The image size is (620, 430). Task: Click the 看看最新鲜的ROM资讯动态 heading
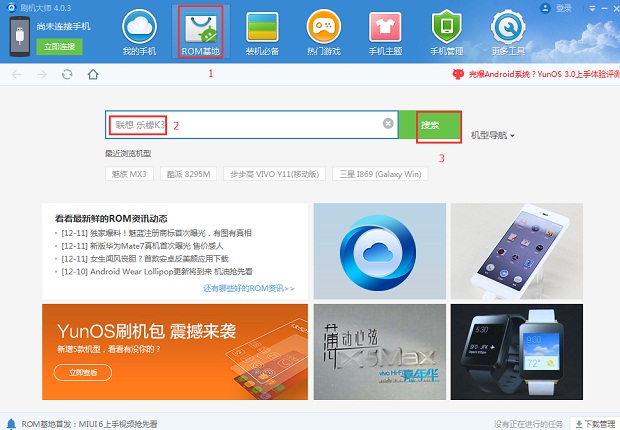[111, 219]
